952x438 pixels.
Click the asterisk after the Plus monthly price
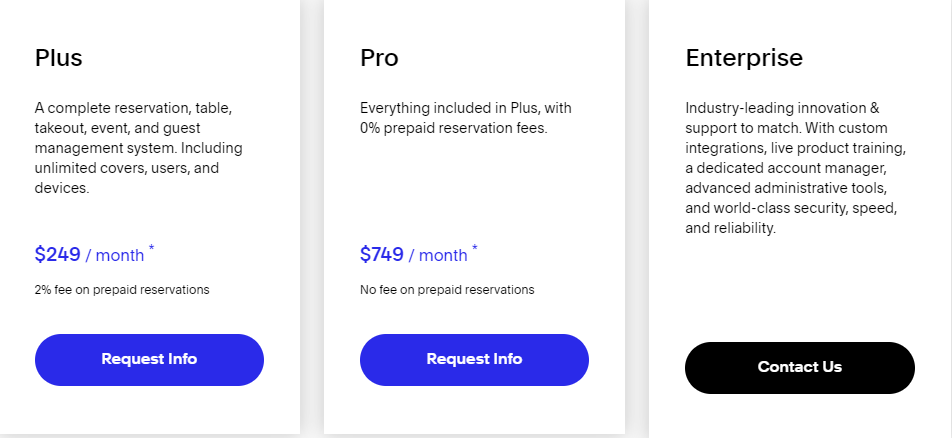[x=152, y=247]
